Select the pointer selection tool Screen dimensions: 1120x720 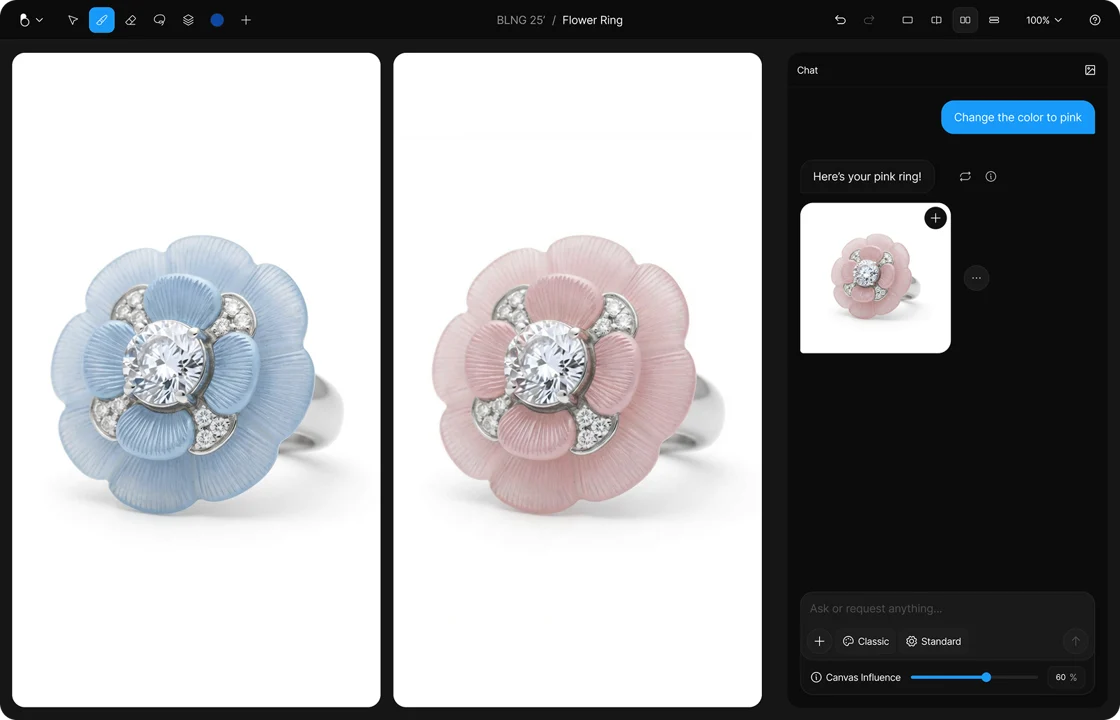click(73, 20)
